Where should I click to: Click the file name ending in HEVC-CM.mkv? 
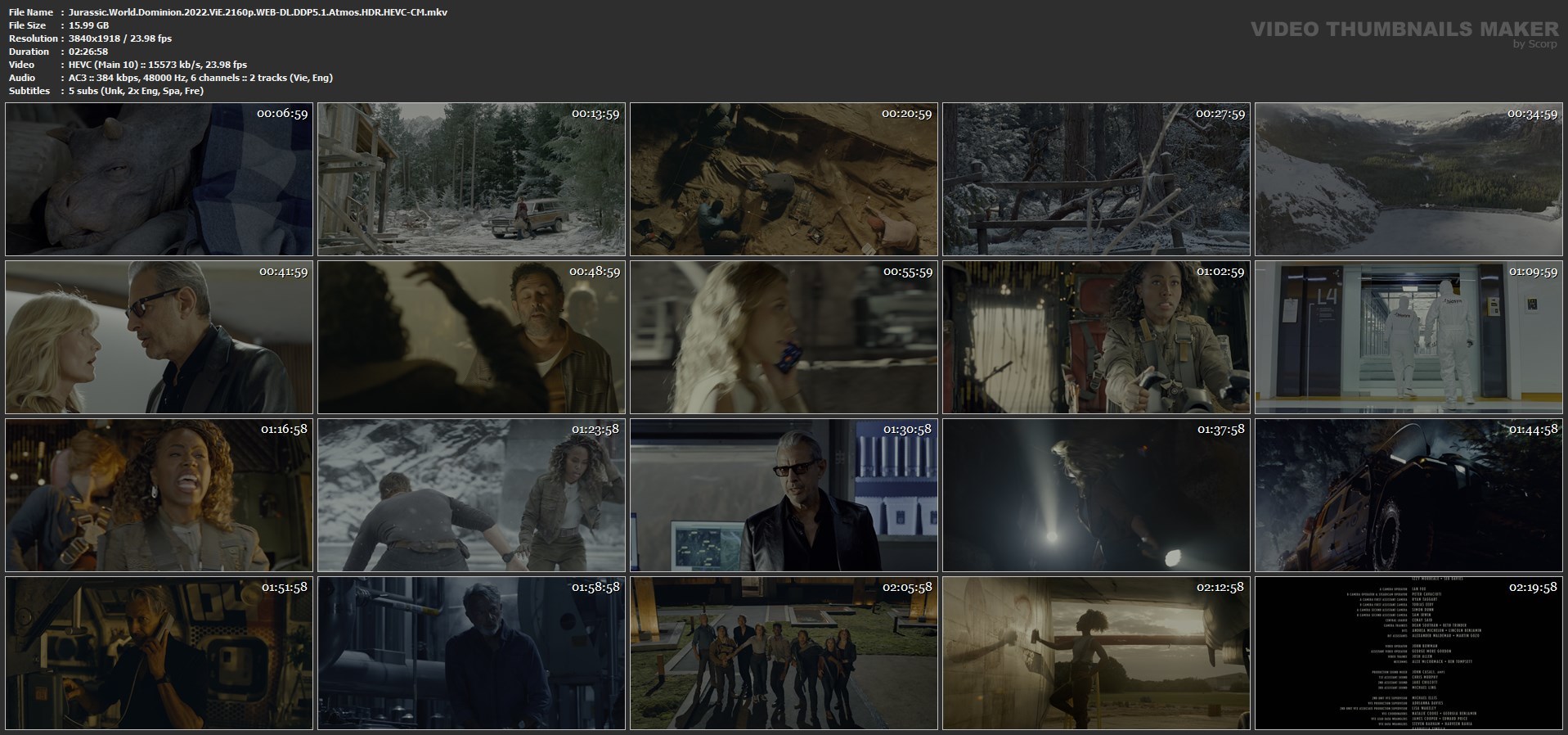click(x=258, y=12)
